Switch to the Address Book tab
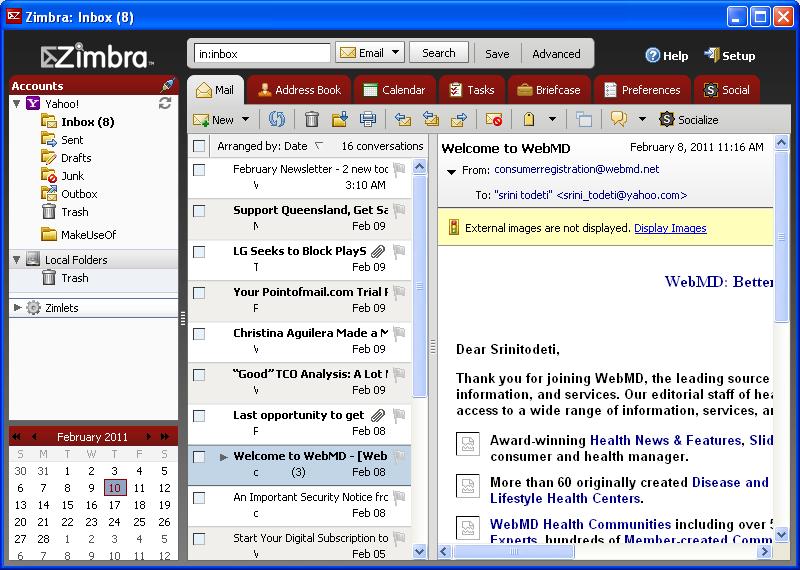 tap(299, 90)
